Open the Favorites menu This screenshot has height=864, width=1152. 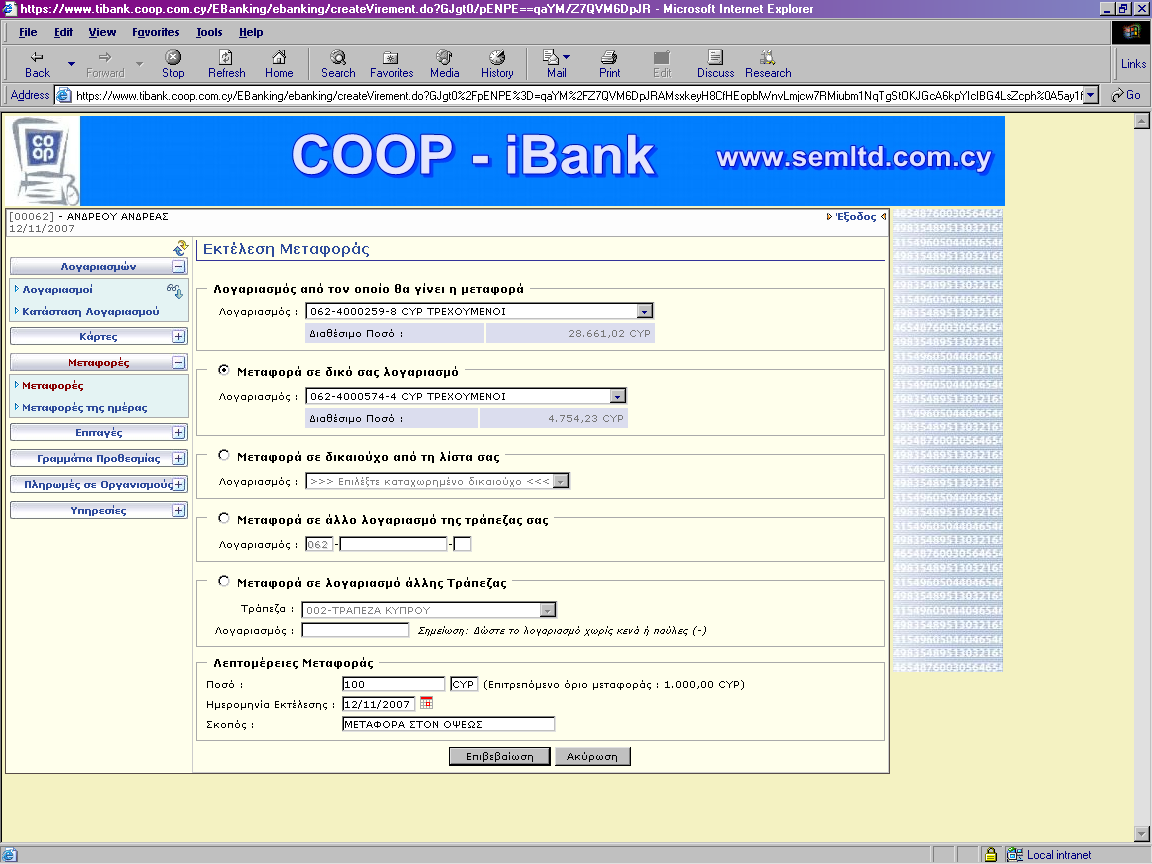(x=156, y=32)
